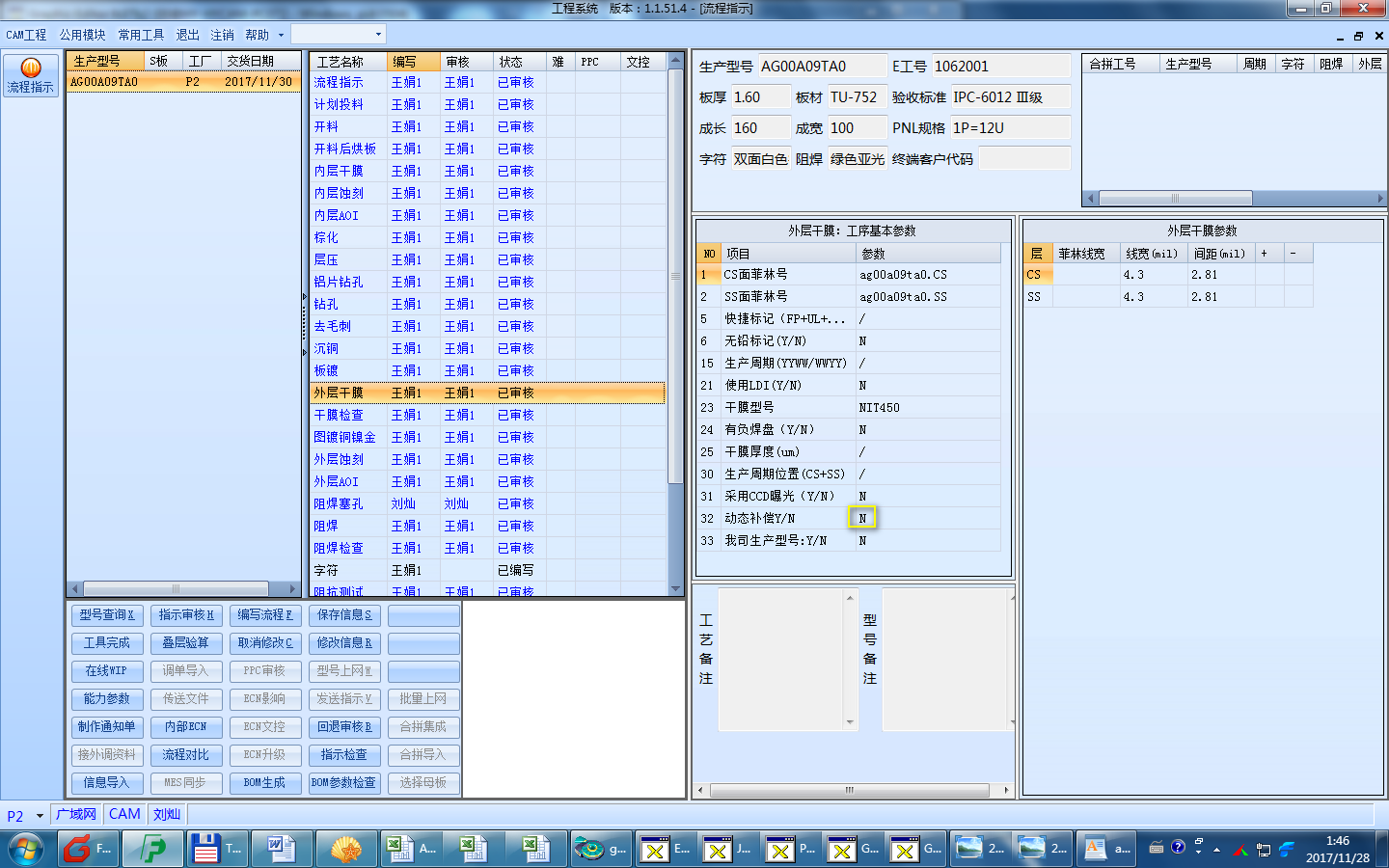The width and height of the screenshot is (1389, 868).
Task: Select the 流程指示 process row
Action: [487, 83]
